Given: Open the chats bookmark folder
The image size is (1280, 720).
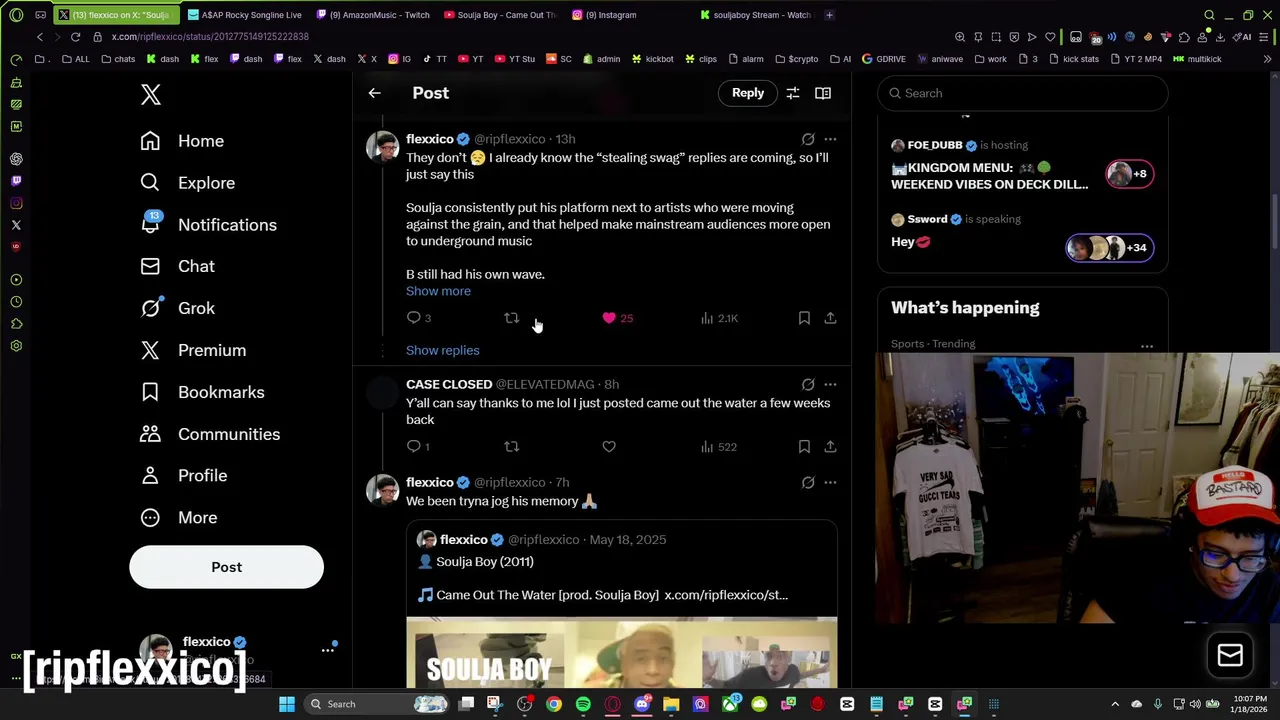Looking at the screenshot, I should point(118,59).
